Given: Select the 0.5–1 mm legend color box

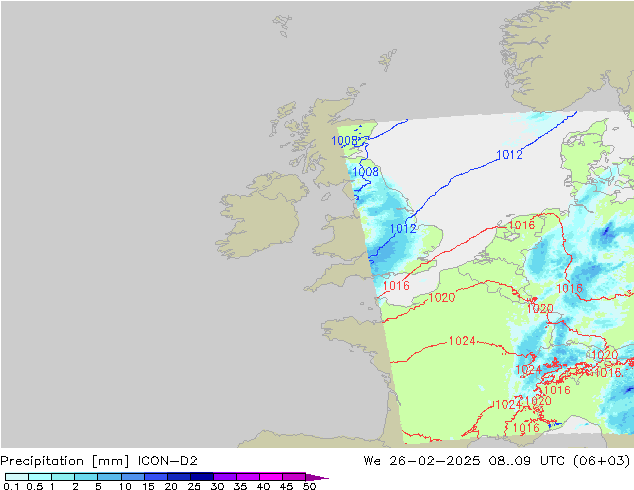Looking at the screenshot, I should point(40,477).
